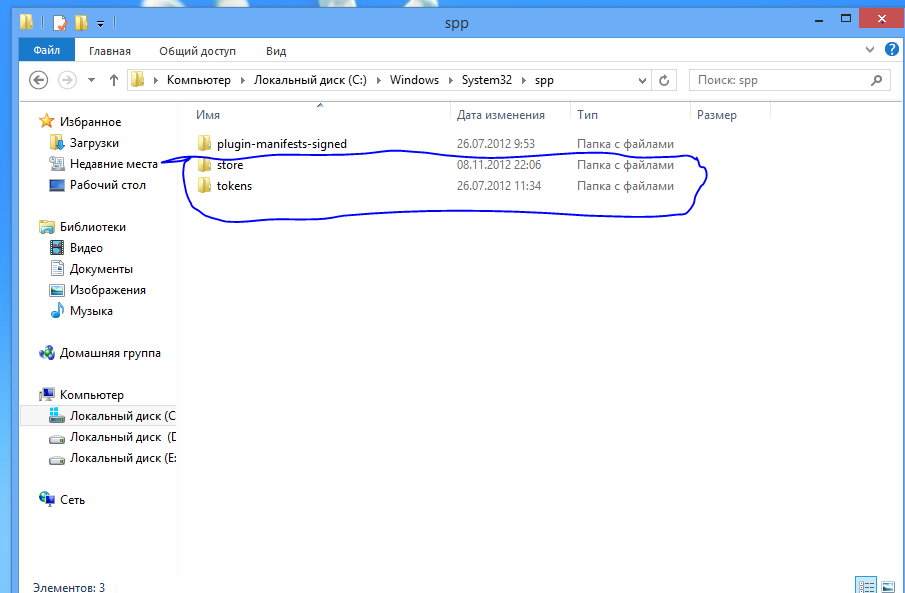Select the tokens folder icon
The height and width of the screenshot is (593, 905).
[x=204, y=186]
